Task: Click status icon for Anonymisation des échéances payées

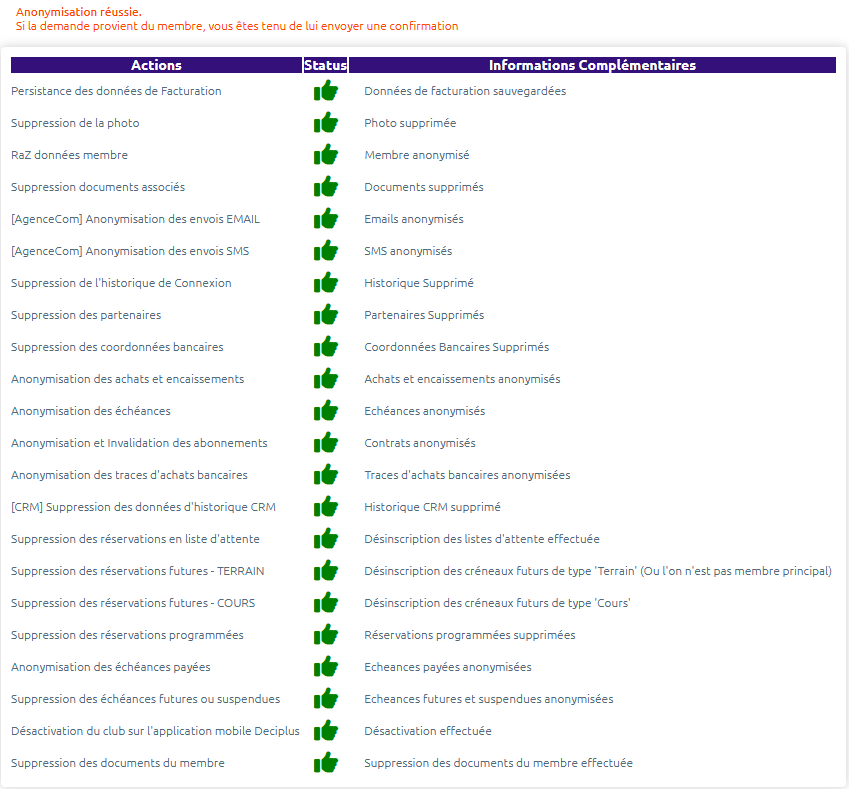Action: (325, 667)
